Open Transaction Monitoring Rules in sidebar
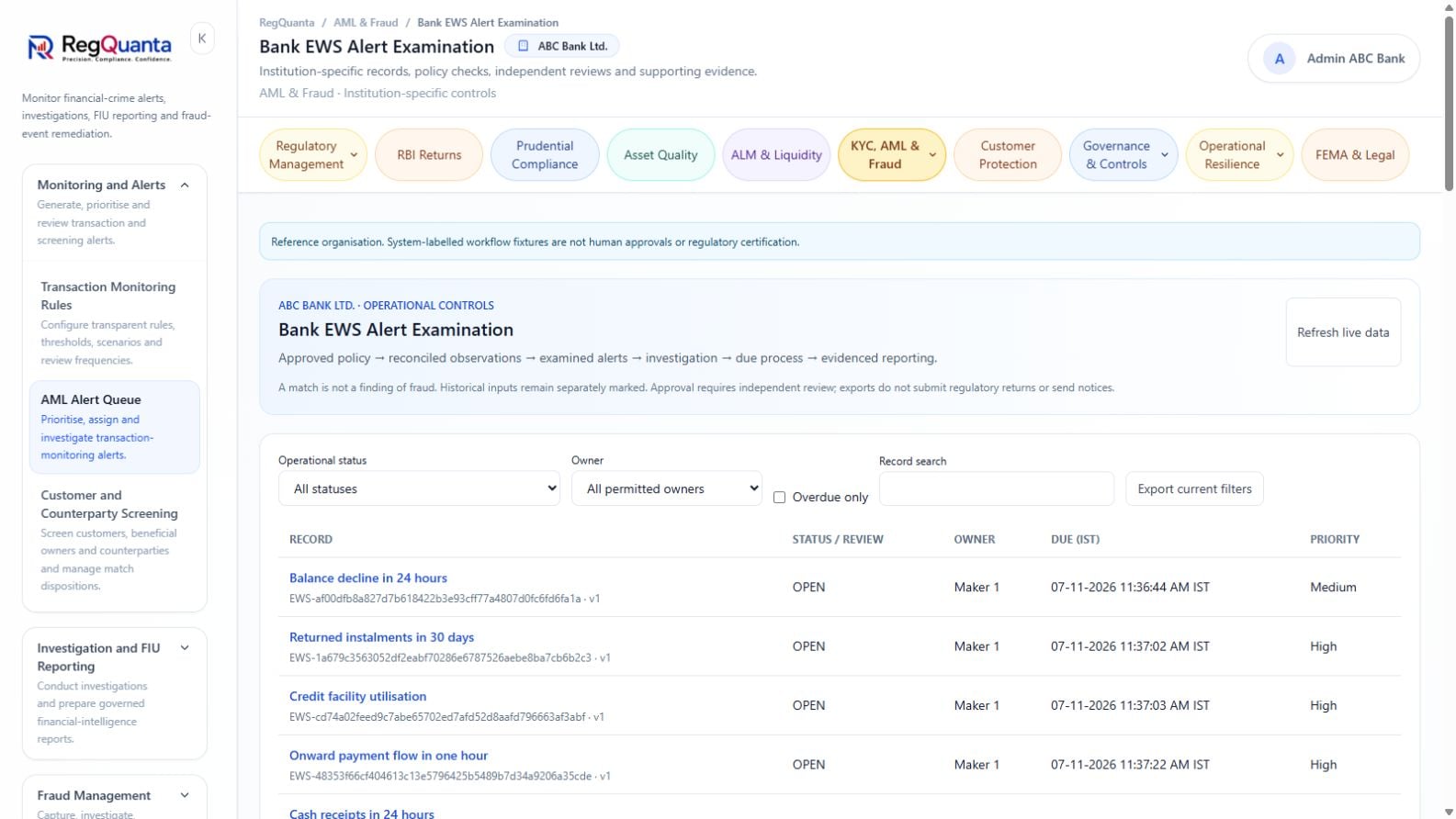Image resolution: width=1456 pixels, height=819 pixels. [114, 323]
